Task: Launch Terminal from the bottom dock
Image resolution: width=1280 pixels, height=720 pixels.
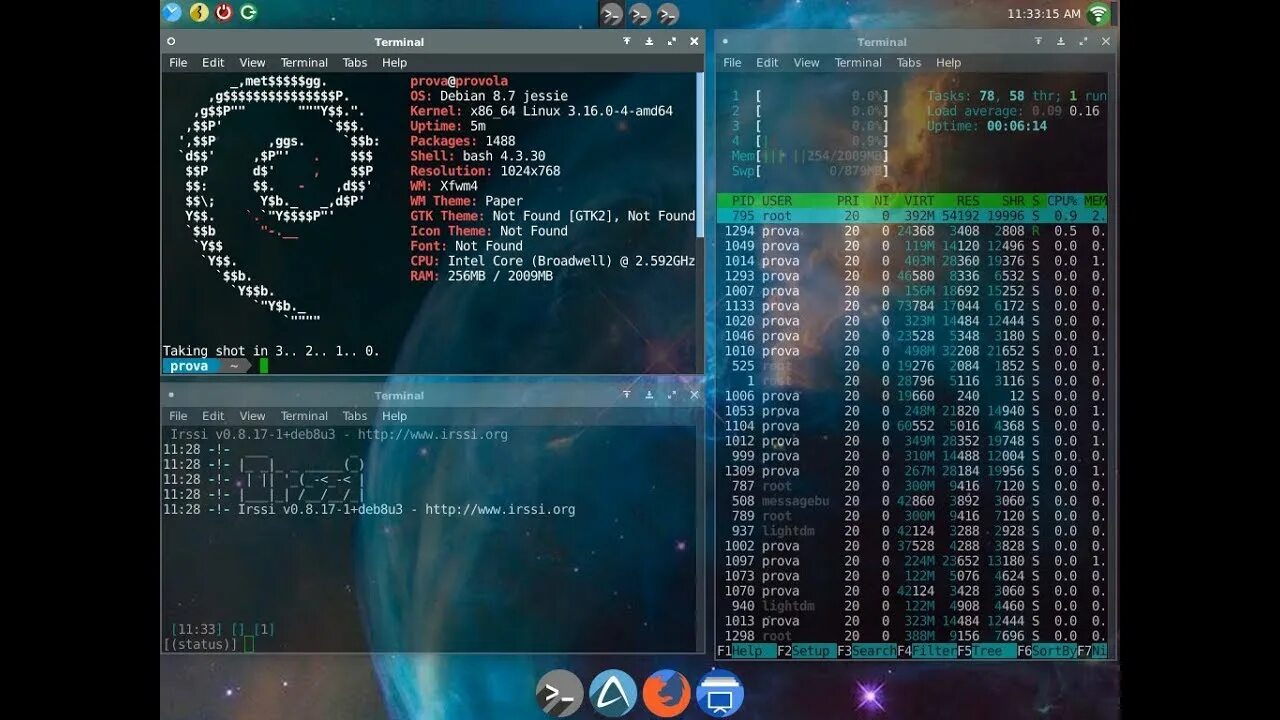Action: click(559, 693)
